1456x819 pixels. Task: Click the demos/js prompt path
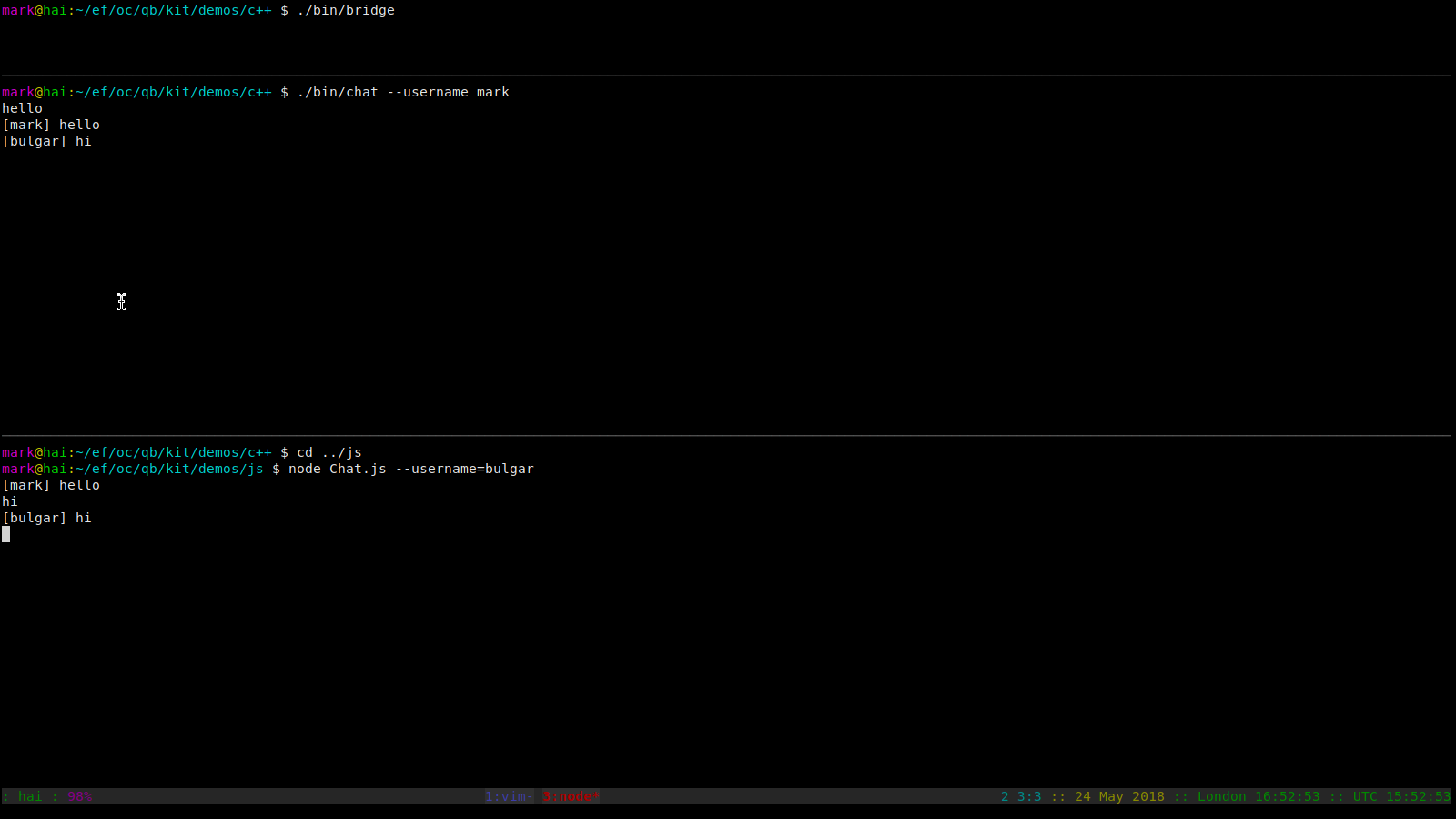(169, 469)
